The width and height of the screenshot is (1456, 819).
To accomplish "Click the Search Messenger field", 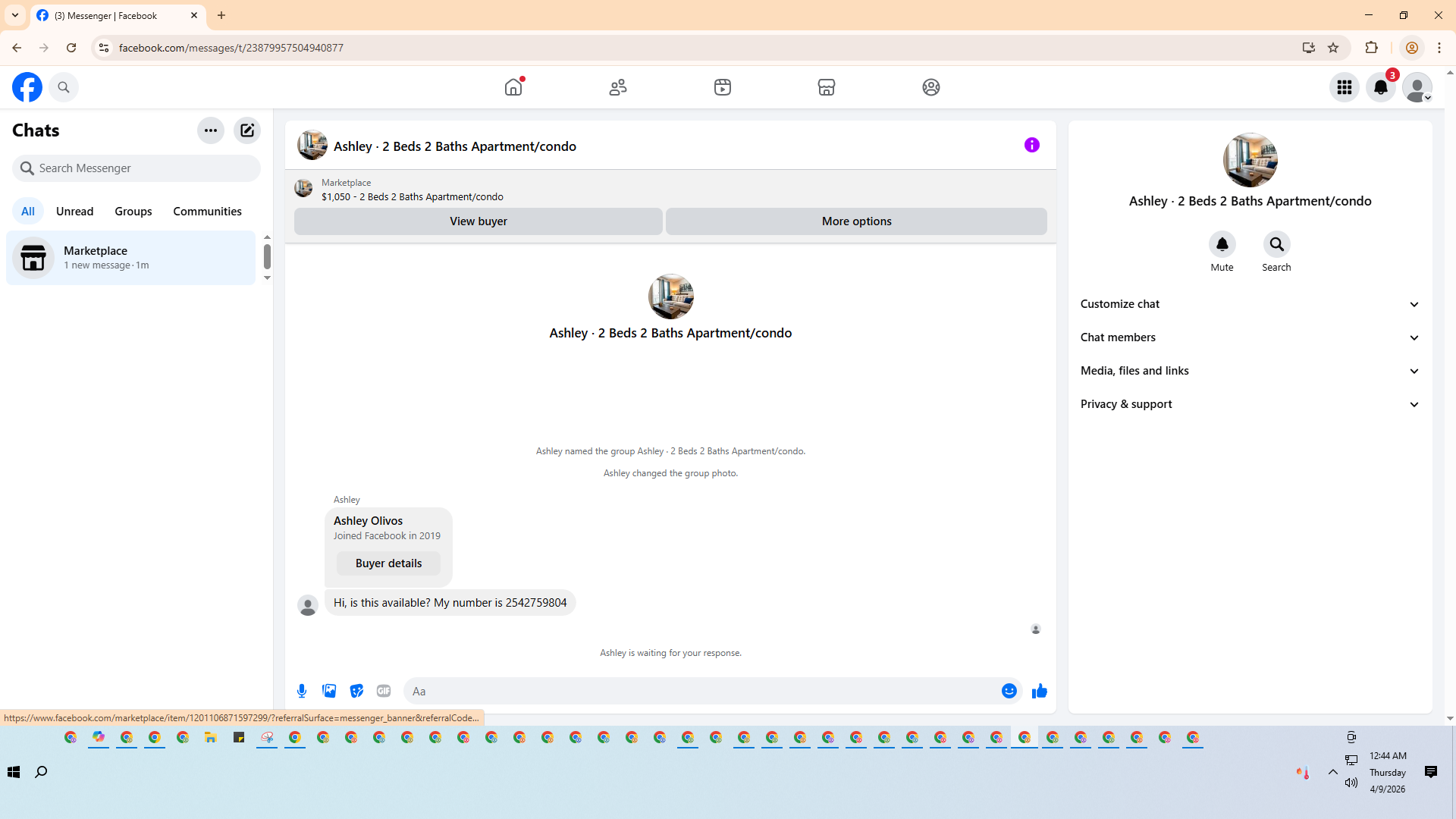I will tap(136, 168).
